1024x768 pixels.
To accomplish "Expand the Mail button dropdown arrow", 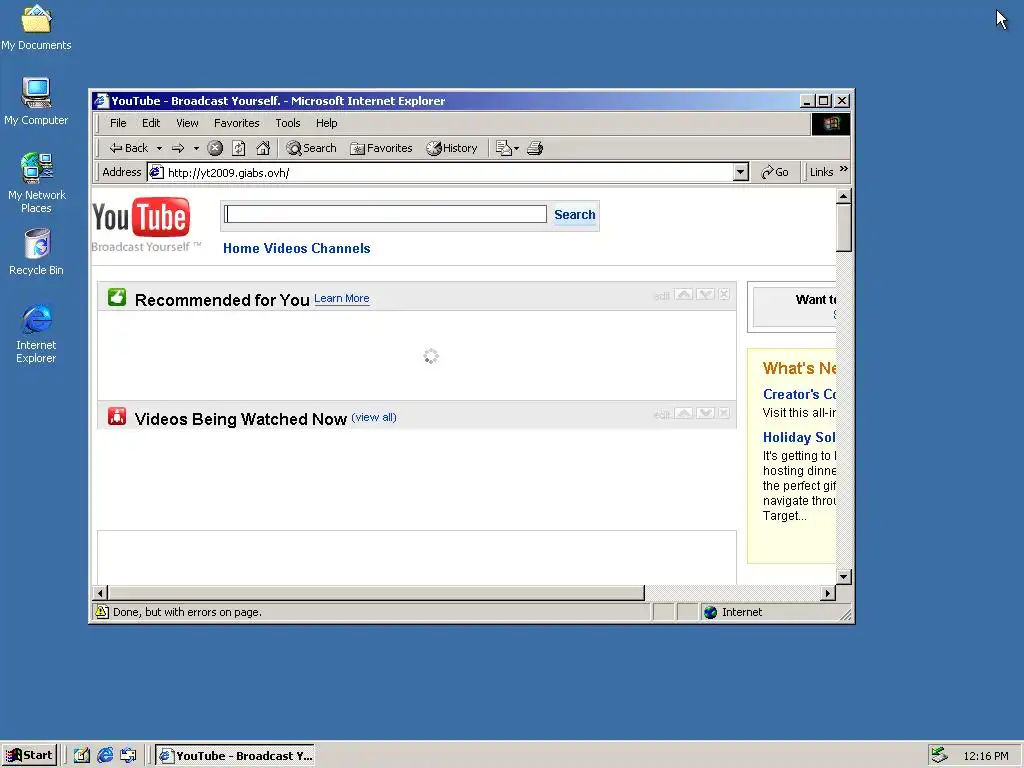I will (516, 148).
